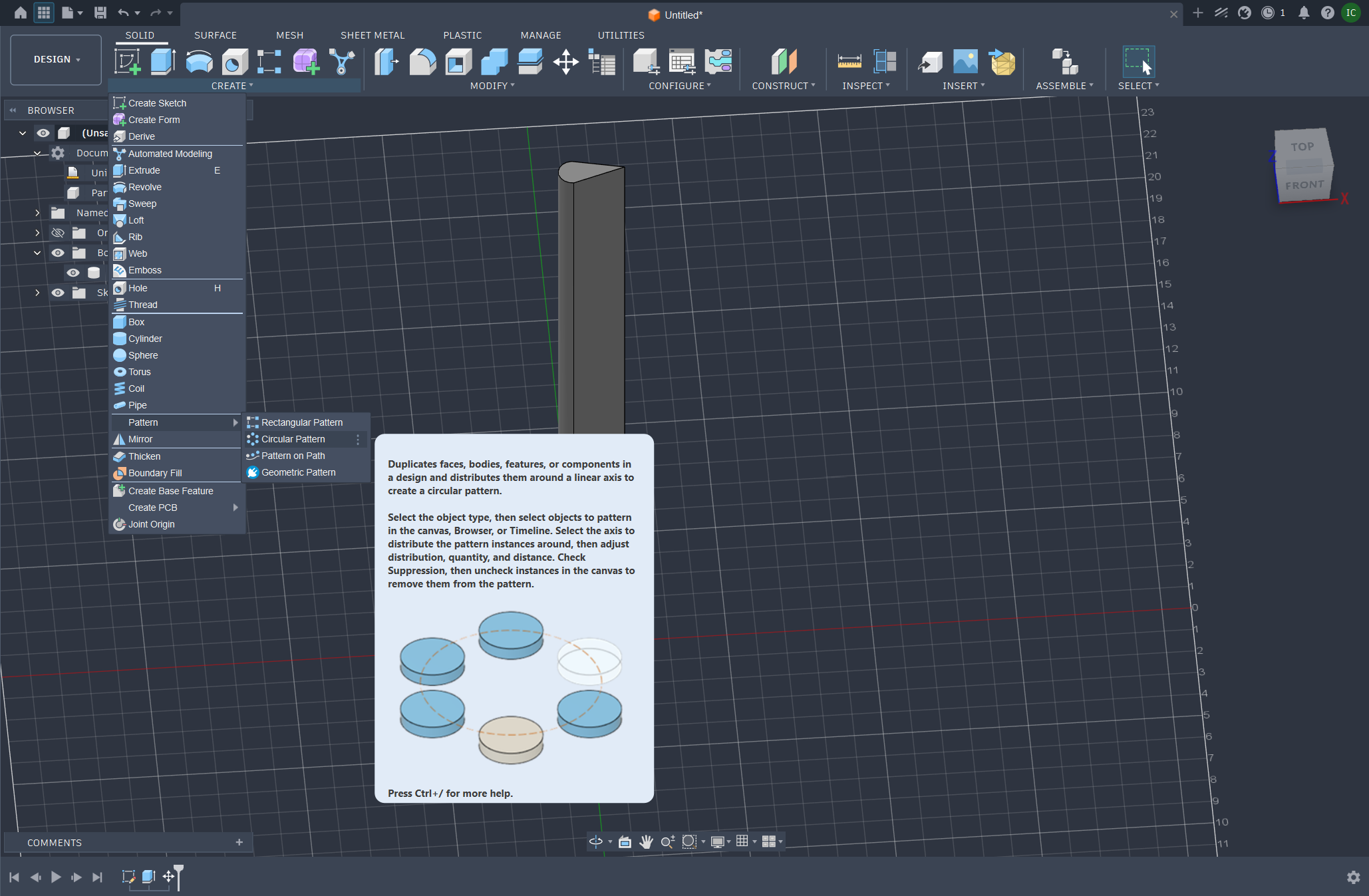
Task: Select the Fillet tool icon
Action: coord(422,61)
